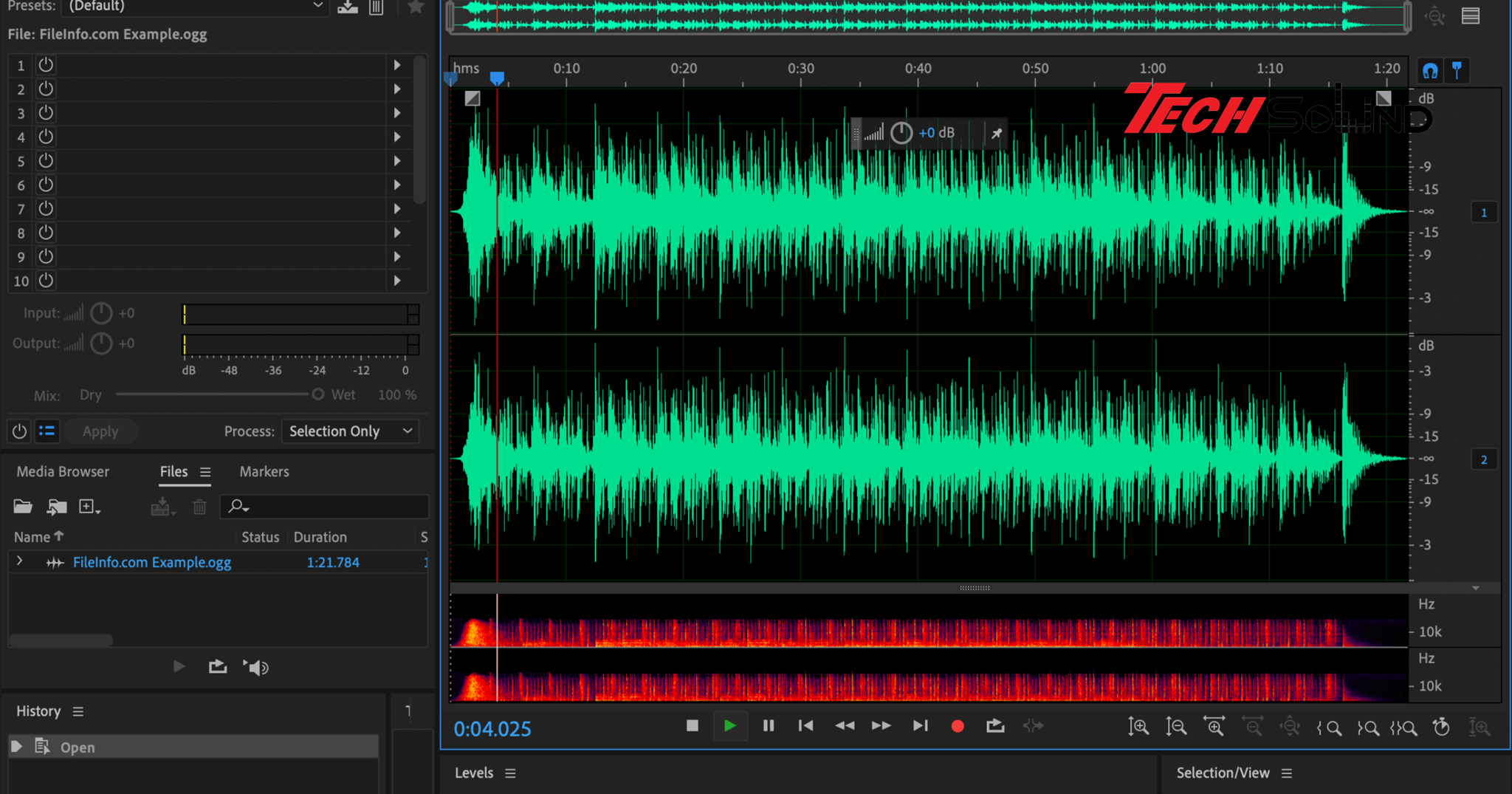This screenshot has height=794, width=1512.
Task: Toggle power for effect slot 10
Action: tap(46, 281)
